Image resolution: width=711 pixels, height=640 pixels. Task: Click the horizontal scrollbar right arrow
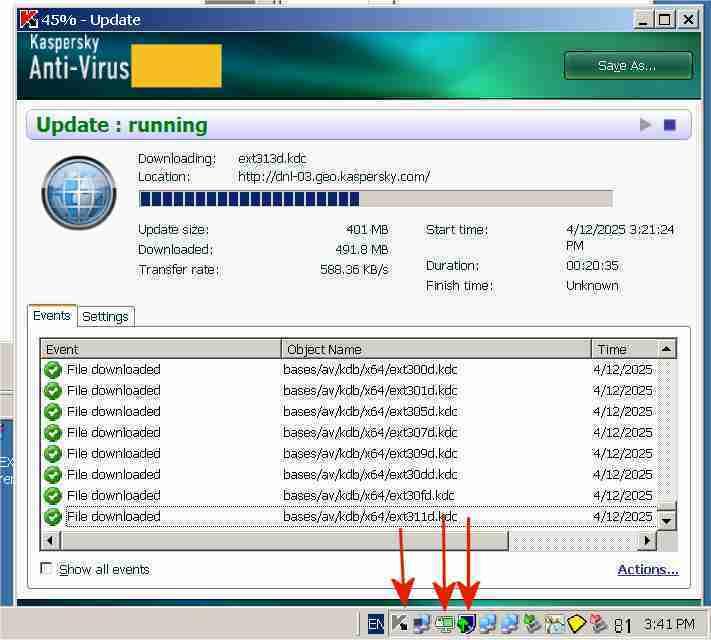[647, 540]
